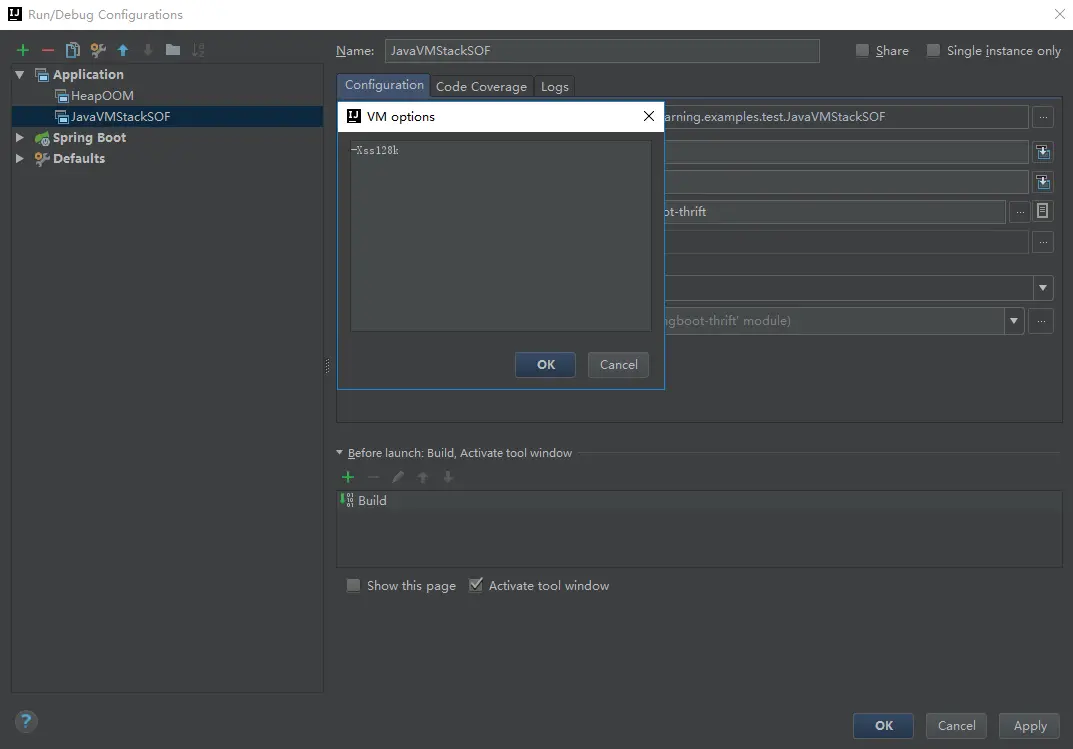
Task: Browse working directory ellipsis button
Action: coord(1020,212)
